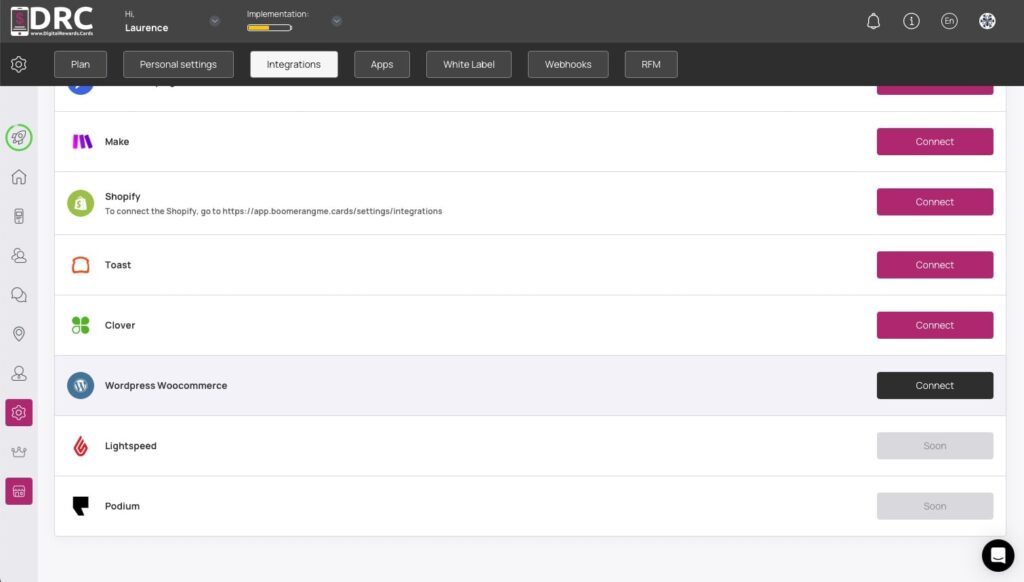Click the Wordpress Woocommerce label

(166, 385)
